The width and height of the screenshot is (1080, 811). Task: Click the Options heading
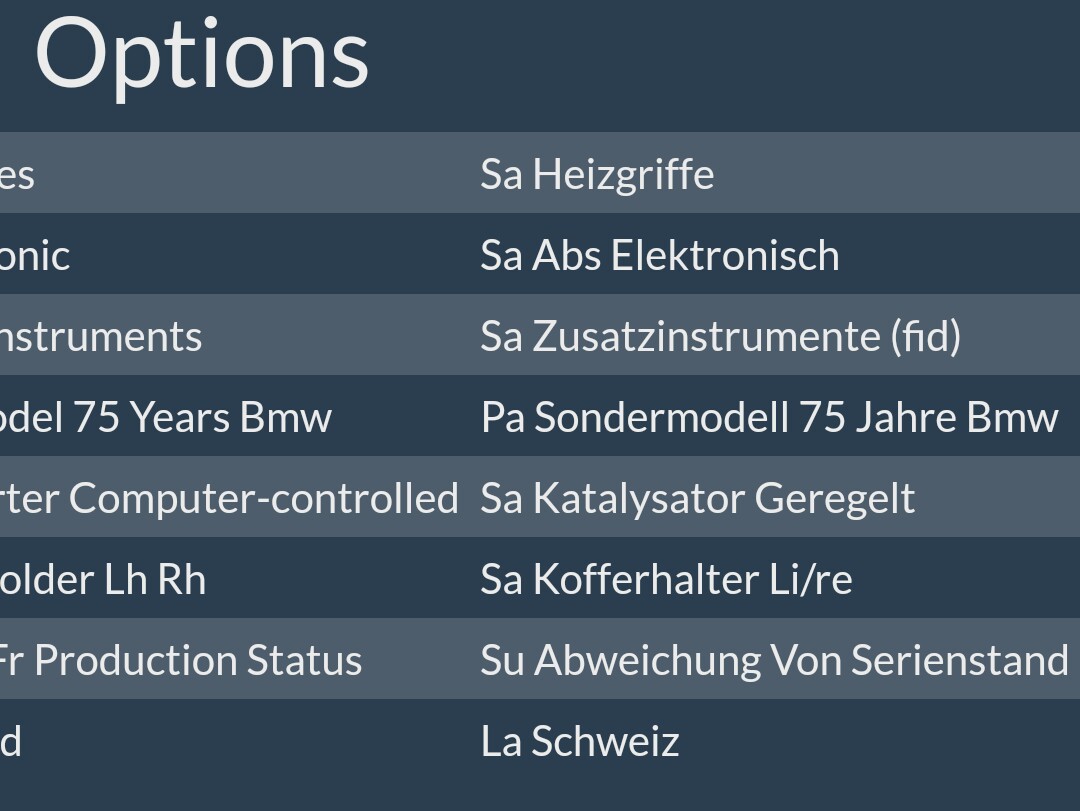[202, 54]
